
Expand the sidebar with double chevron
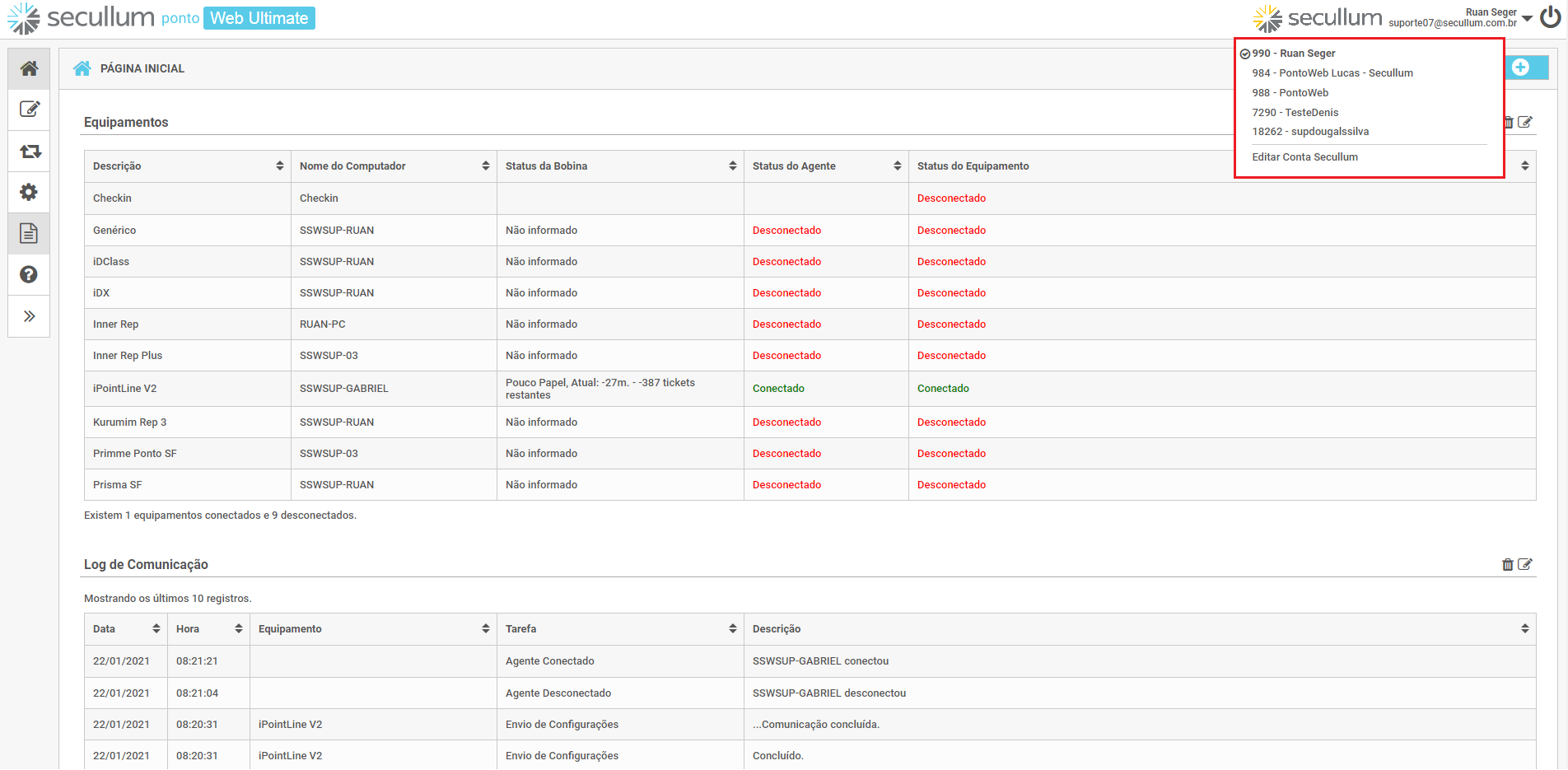point(29,316)
